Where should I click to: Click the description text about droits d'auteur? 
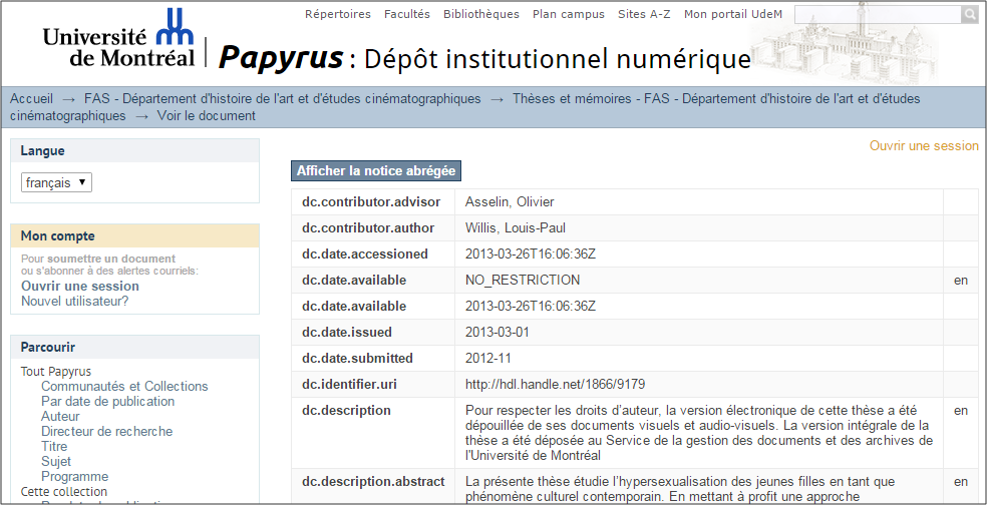(x=699, y=433)
